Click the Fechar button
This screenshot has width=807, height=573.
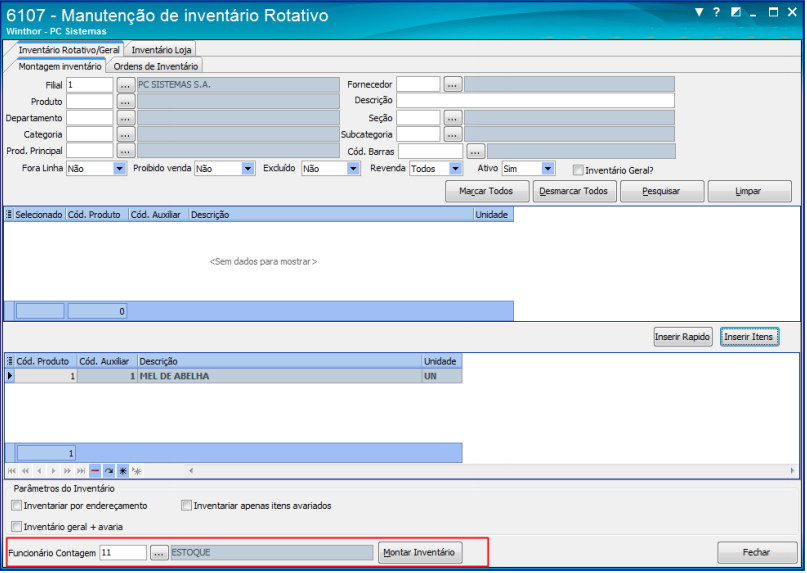point(757,552)
